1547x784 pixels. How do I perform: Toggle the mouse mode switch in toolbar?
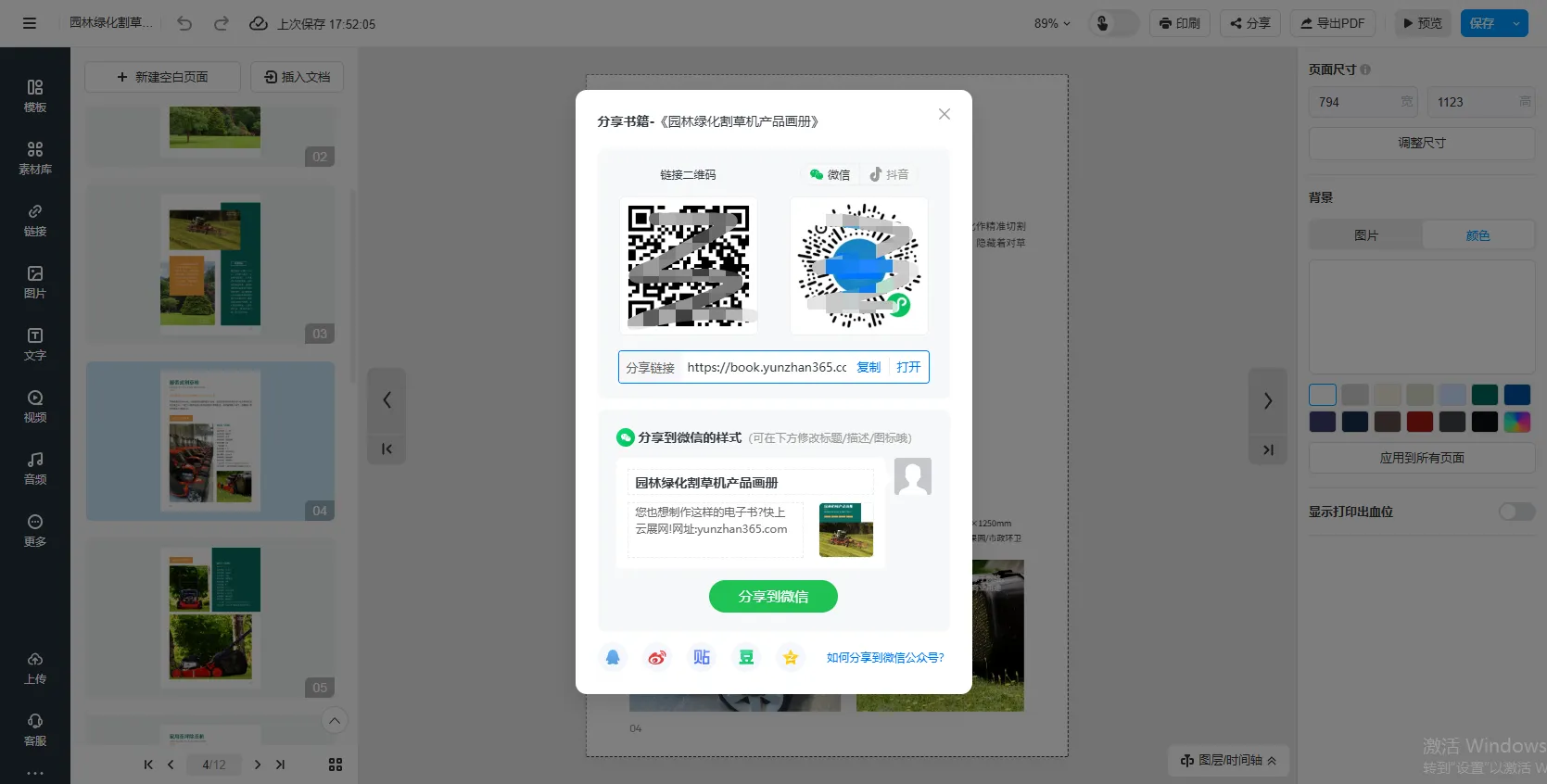[x=1113, y=23]
